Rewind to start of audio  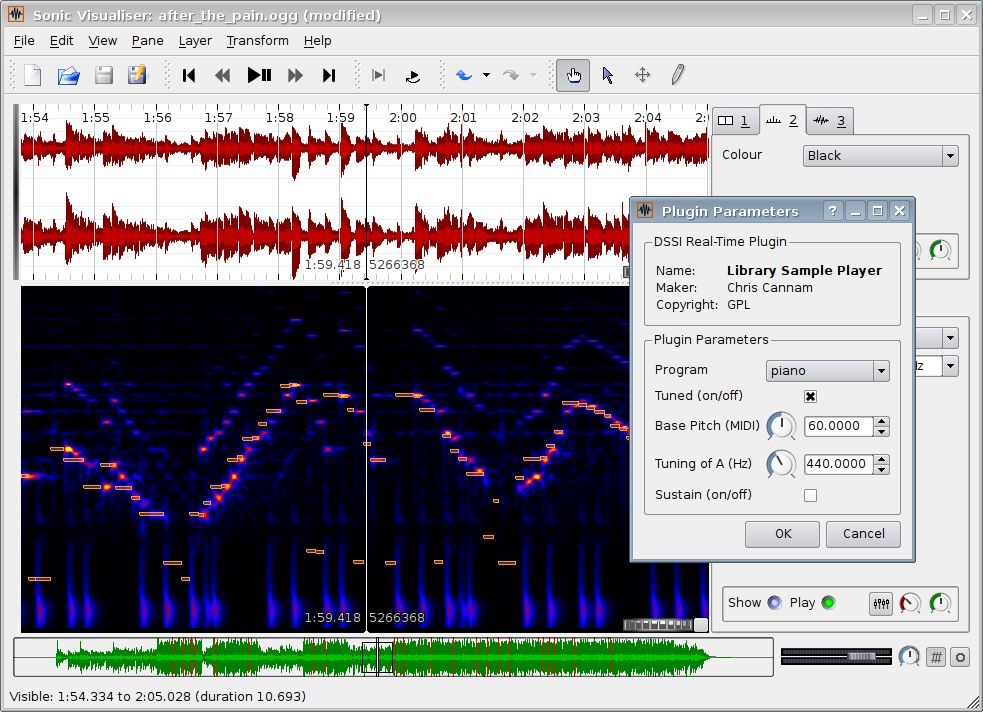(x=189, y=75)
